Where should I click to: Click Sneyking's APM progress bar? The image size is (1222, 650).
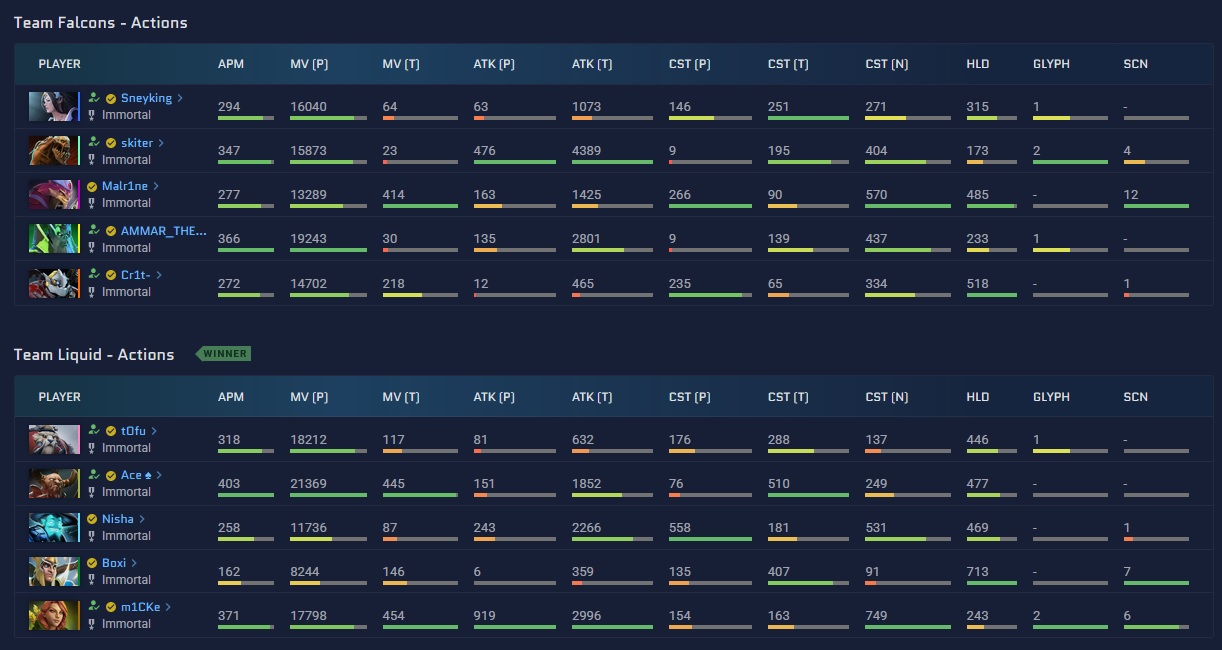pos(246,118)
